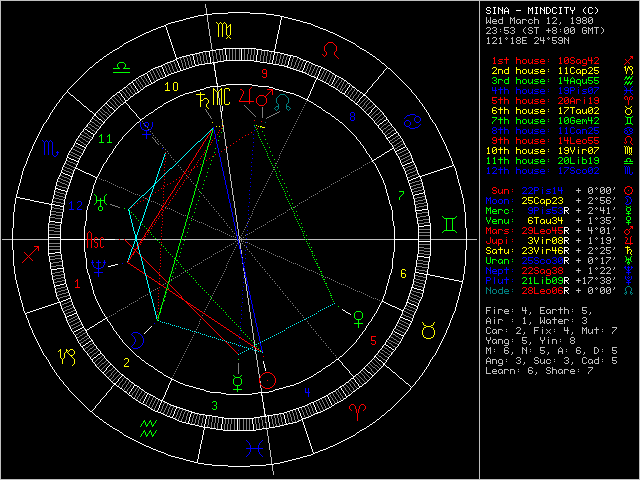Click the Aries glyph on the zodiac ring

pos(358,411)
